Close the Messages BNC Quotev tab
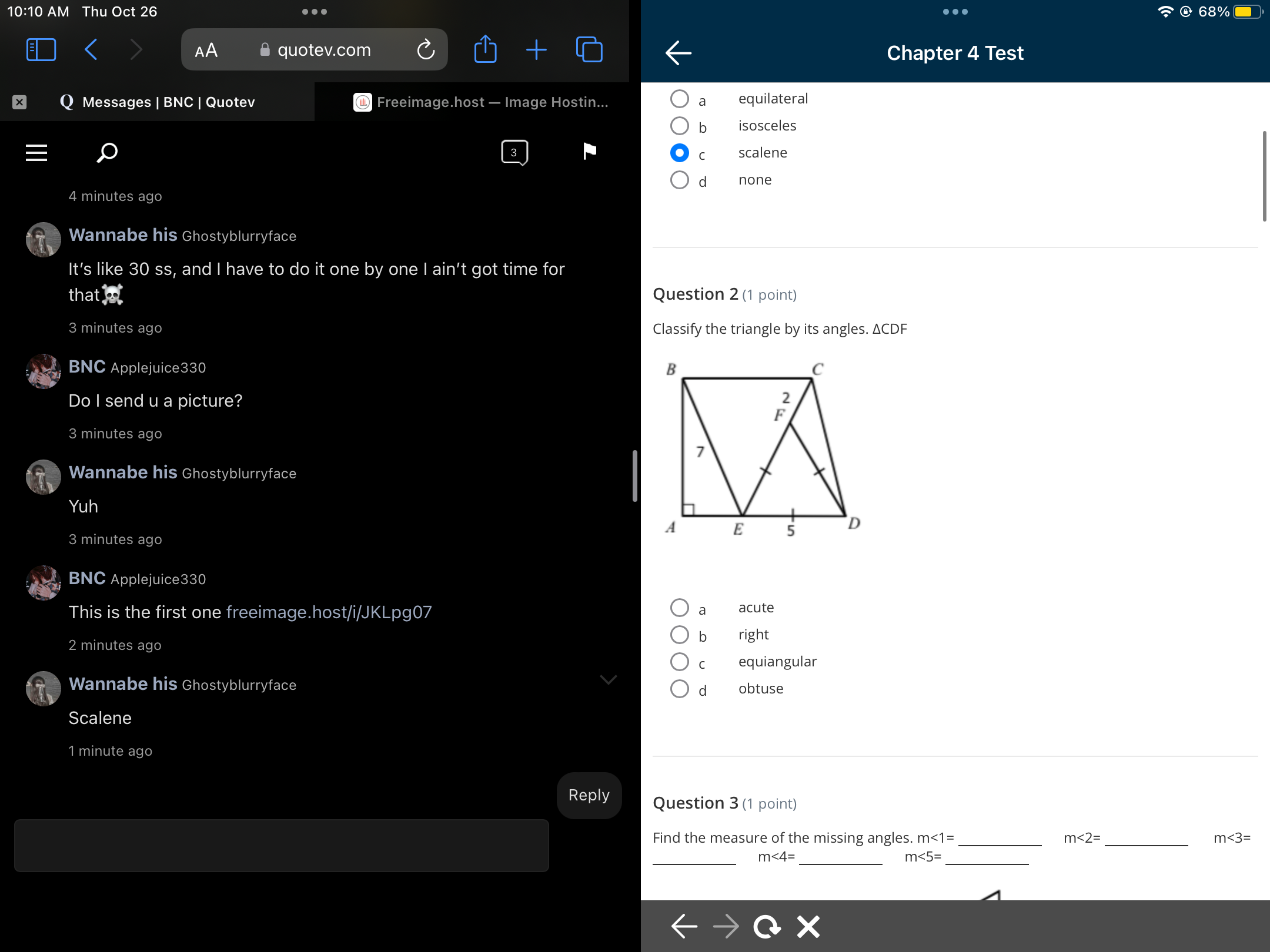Screen dimensions: 1270x952 click(19, 102)
